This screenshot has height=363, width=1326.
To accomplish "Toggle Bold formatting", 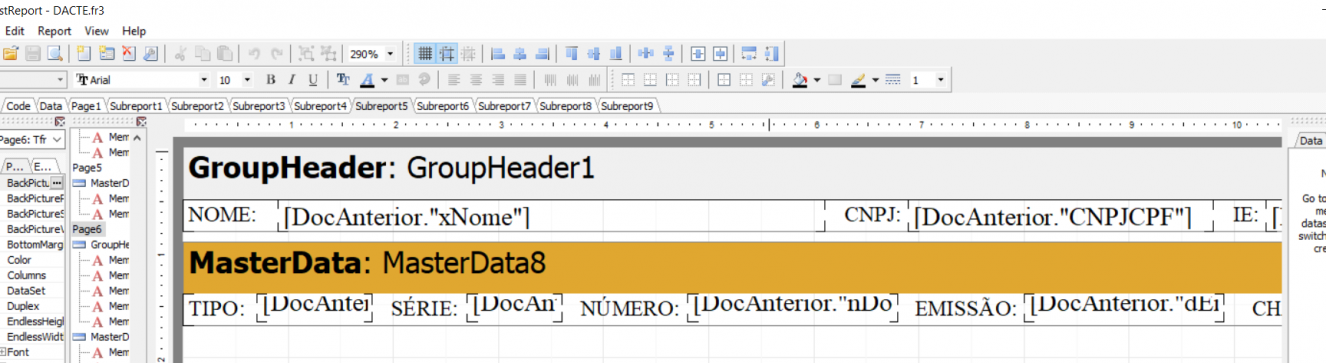I will [x=270, y=80].
